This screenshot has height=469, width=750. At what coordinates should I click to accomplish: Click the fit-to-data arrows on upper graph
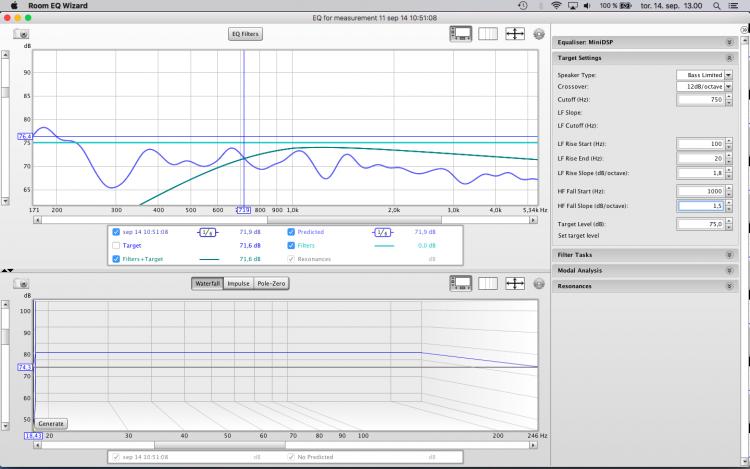pyautogui.click(x=515, y=34)
